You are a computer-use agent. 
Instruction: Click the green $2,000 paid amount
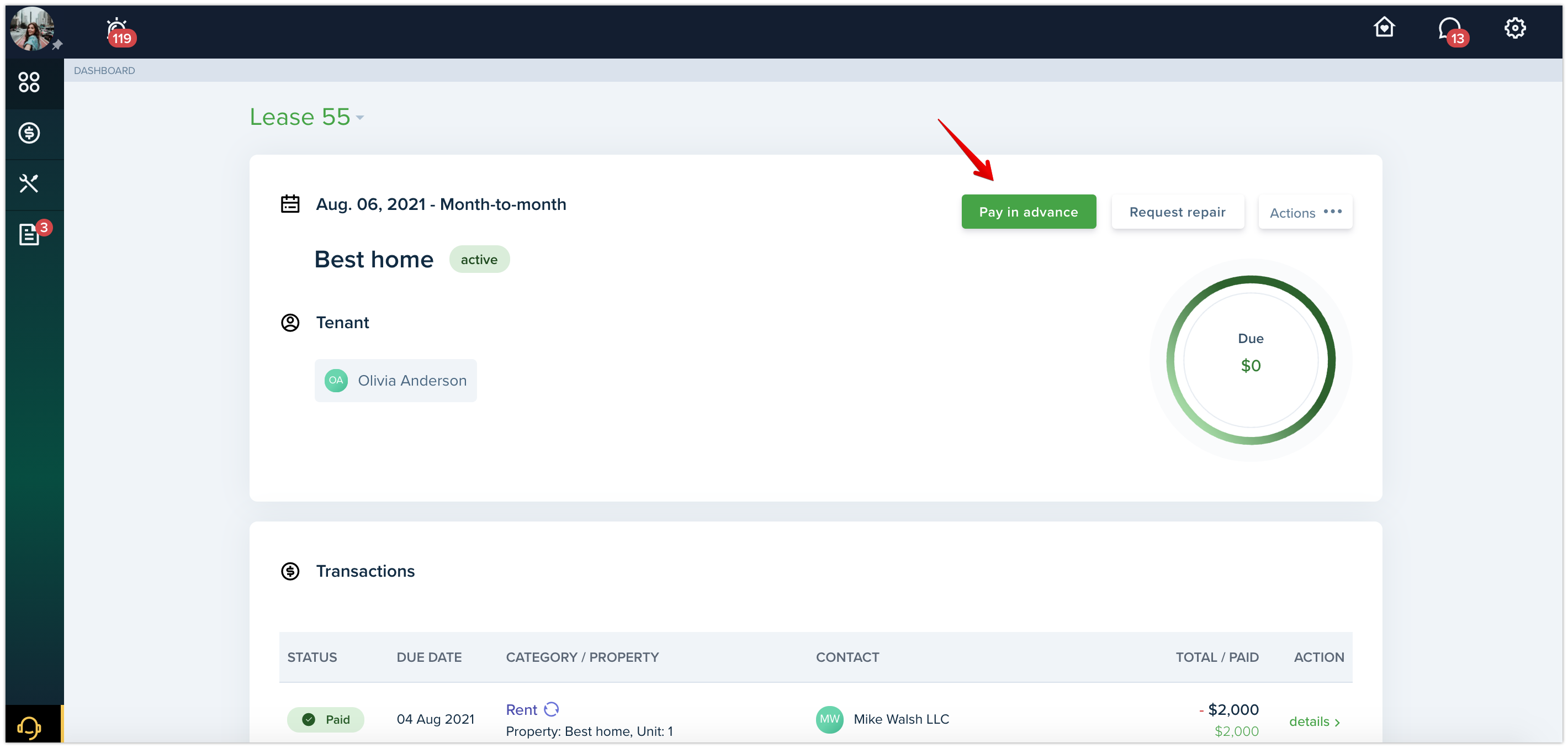click(x=1236, y=731)
